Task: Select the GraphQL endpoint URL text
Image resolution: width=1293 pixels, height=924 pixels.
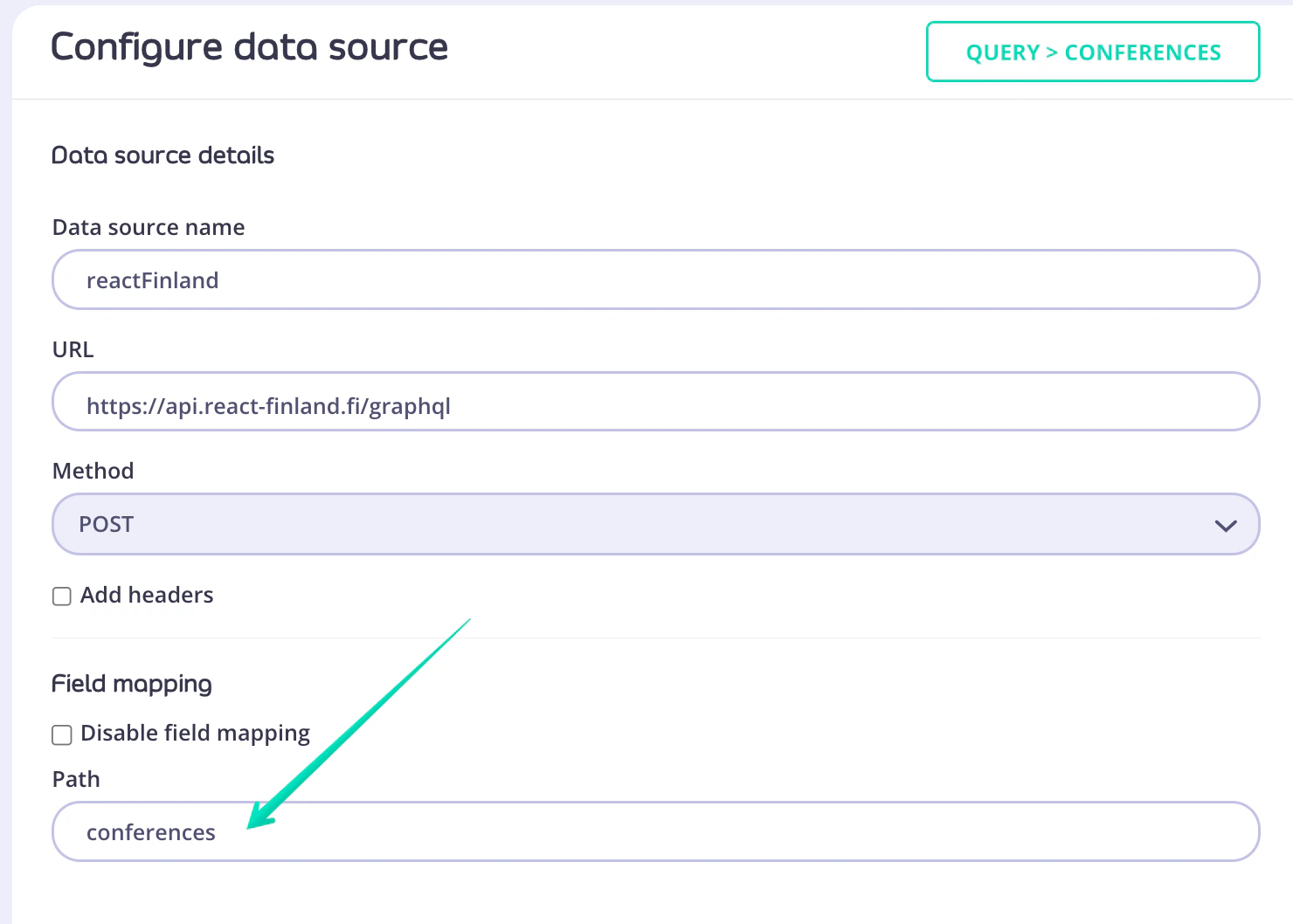Action: point(268,405)
